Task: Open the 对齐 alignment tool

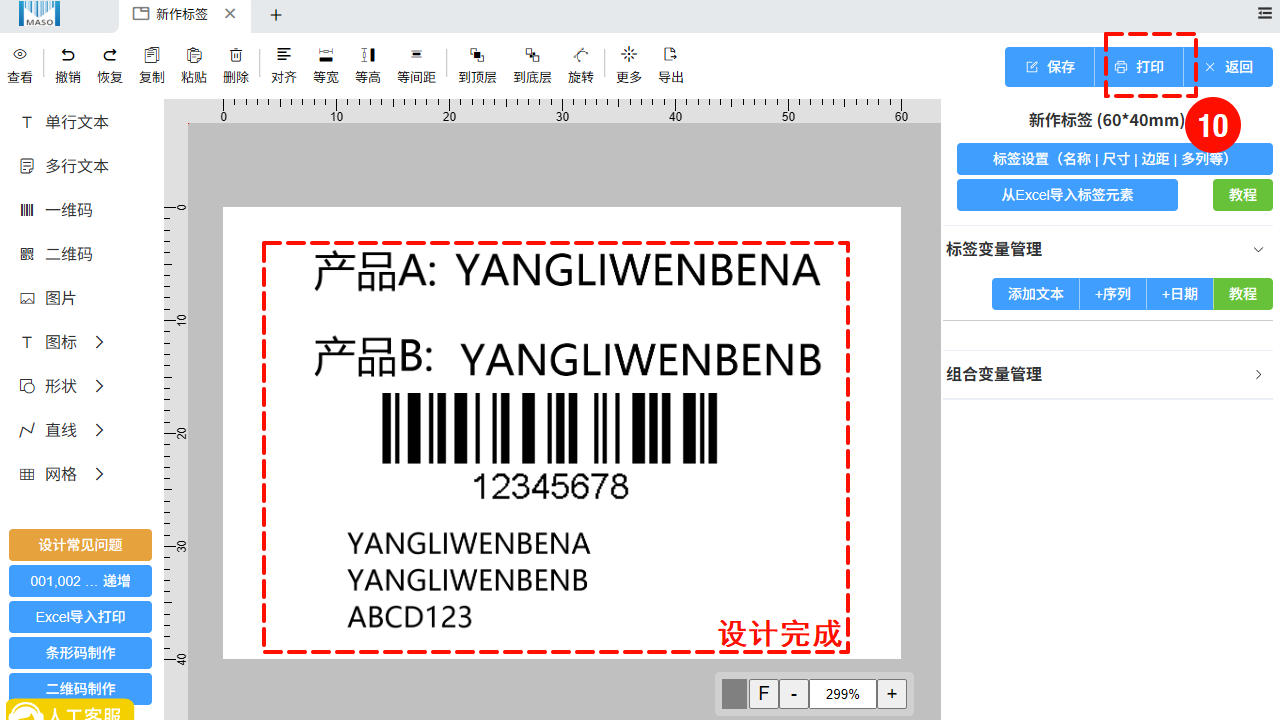Action: point(284,55)
